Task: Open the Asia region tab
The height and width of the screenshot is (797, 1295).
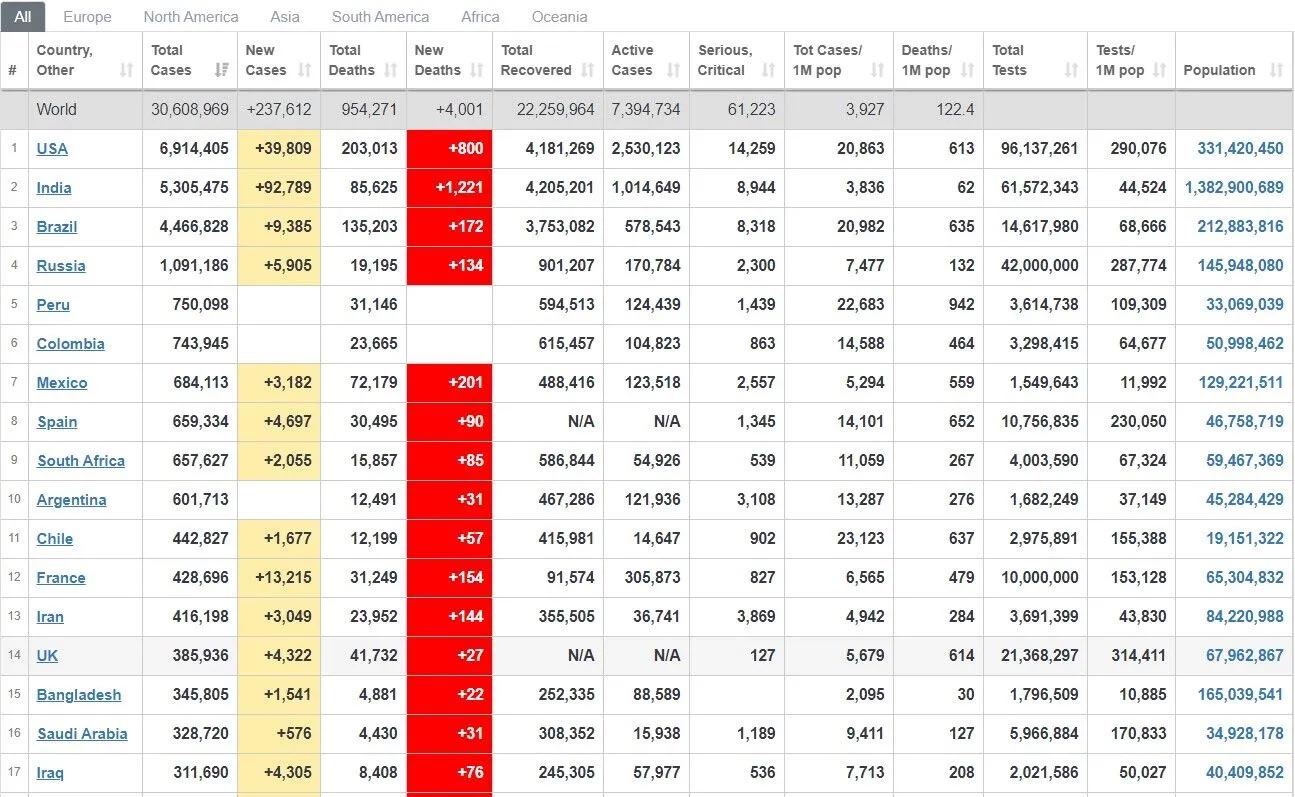Action: coord(285,17)
